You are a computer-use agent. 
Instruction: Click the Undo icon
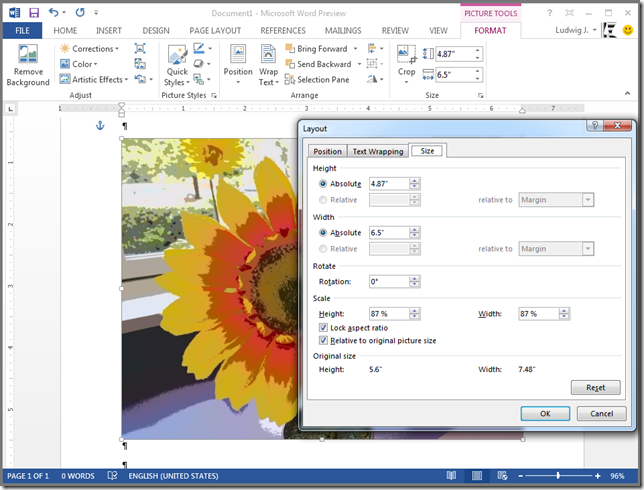[x=54, y=12]
